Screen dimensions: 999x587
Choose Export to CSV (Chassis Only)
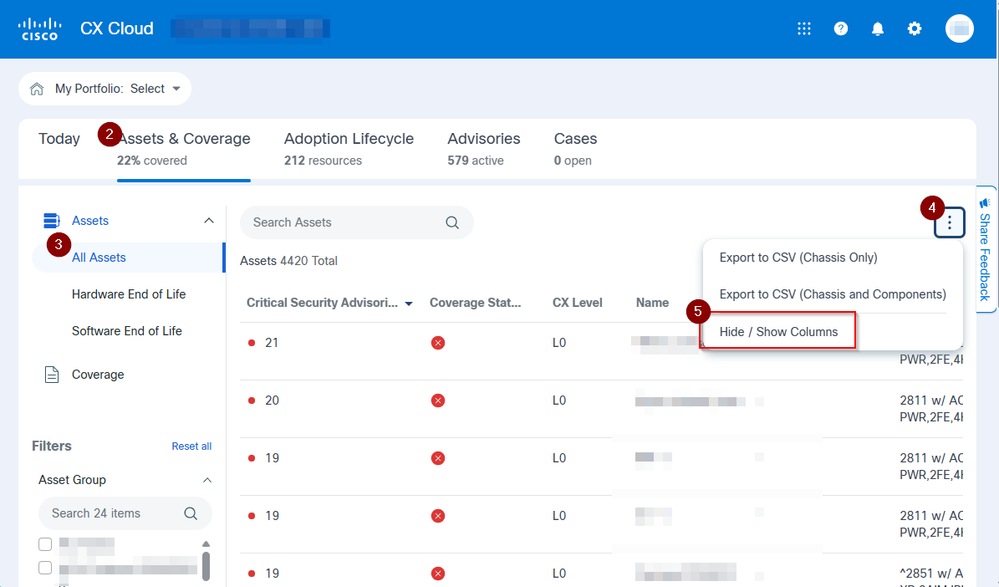coord(798,257)
